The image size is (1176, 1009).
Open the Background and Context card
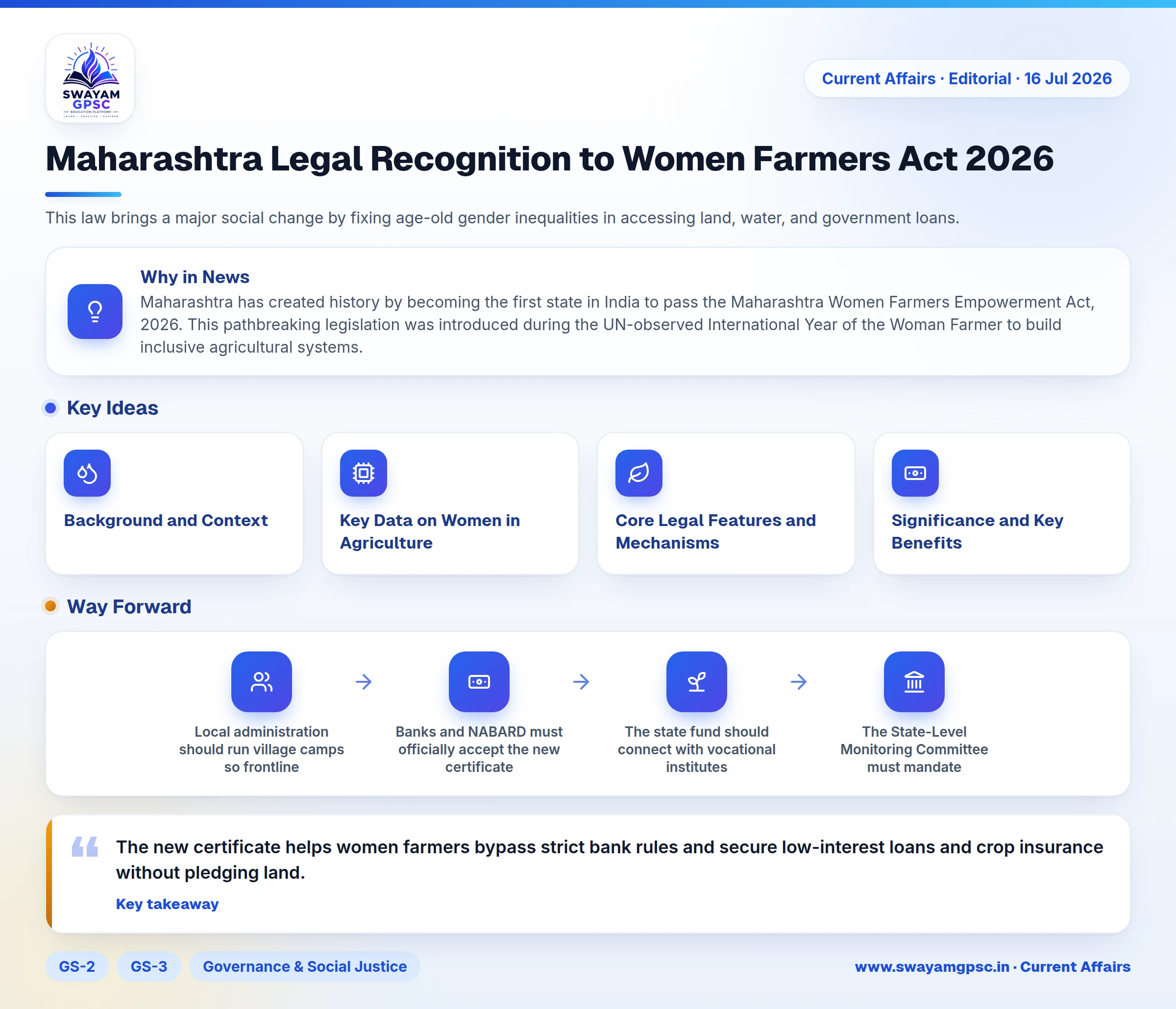tap(174, 504)
